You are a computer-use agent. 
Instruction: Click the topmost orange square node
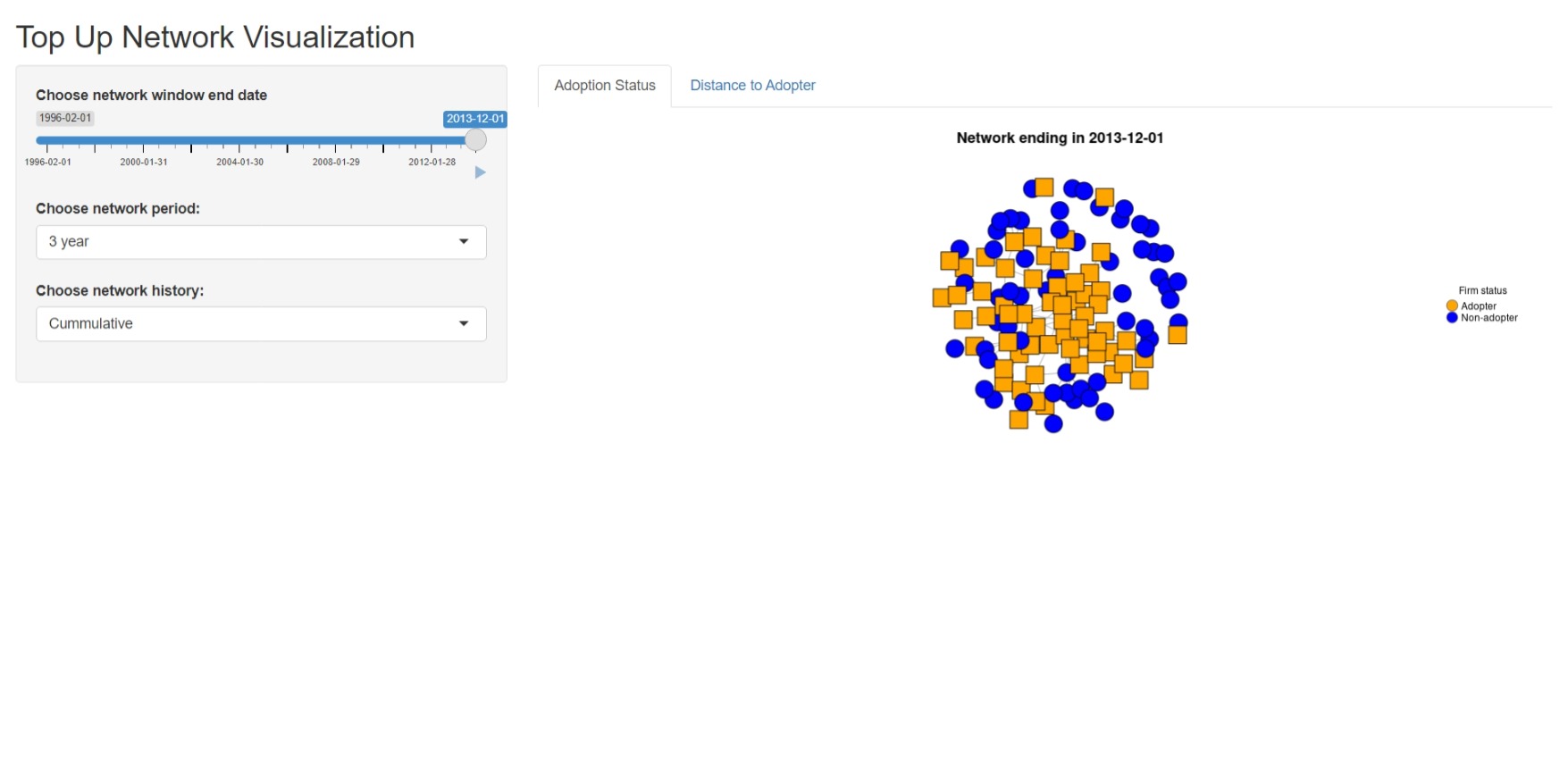(x=1044, y=188)
